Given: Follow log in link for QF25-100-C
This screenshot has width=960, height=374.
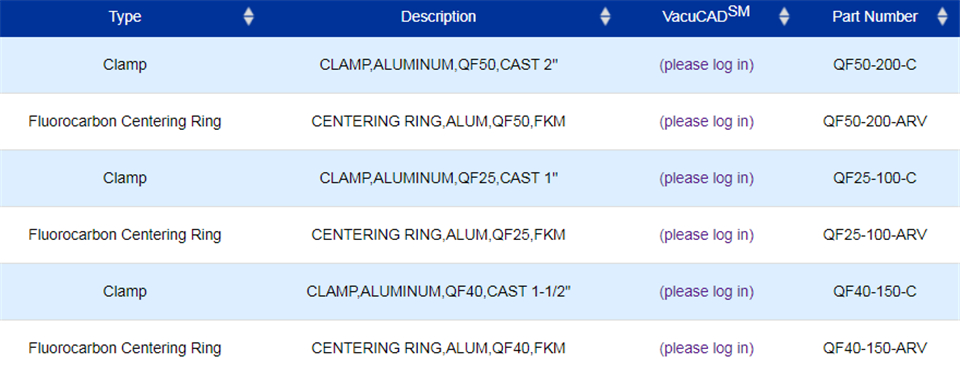Looking at the screenshot, I should click(707, 178).
